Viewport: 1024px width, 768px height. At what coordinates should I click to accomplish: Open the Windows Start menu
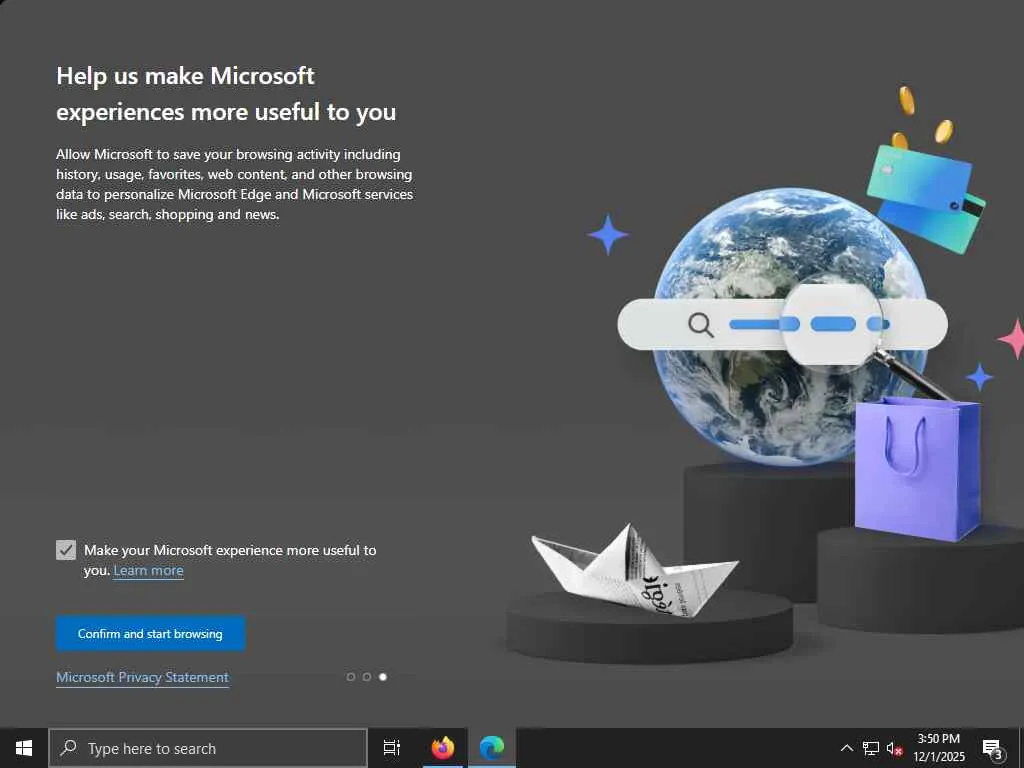[24, 748]
